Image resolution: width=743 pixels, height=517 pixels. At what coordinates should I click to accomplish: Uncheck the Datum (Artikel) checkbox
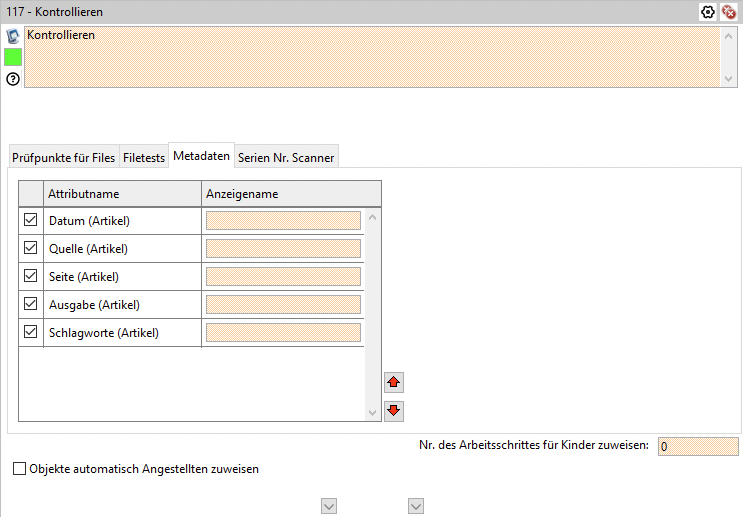30,220
